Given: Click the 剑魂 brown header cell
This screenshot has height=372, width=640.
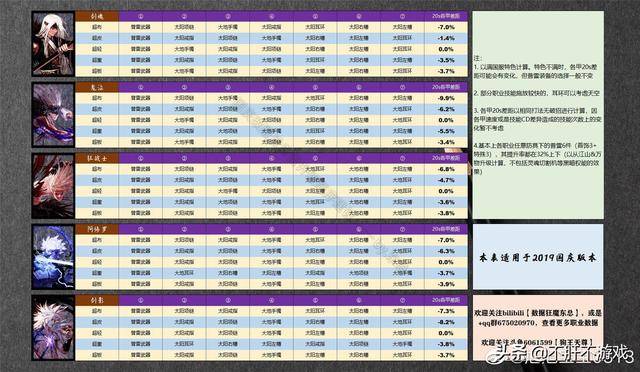Looking at the screenshot, I should [x=97, y=16].
